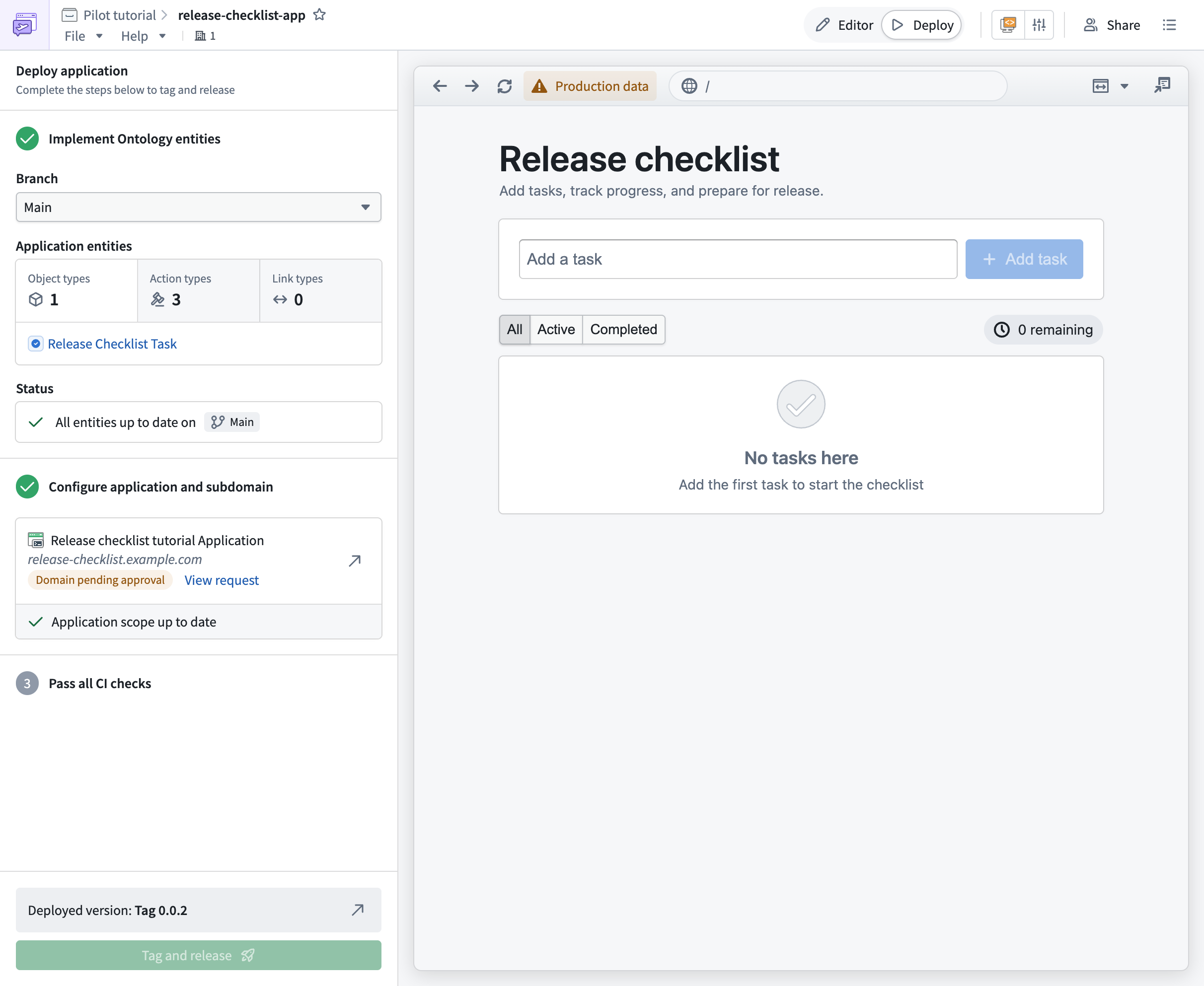
Task: Click Tag and release button
Action: click(198, 955)
